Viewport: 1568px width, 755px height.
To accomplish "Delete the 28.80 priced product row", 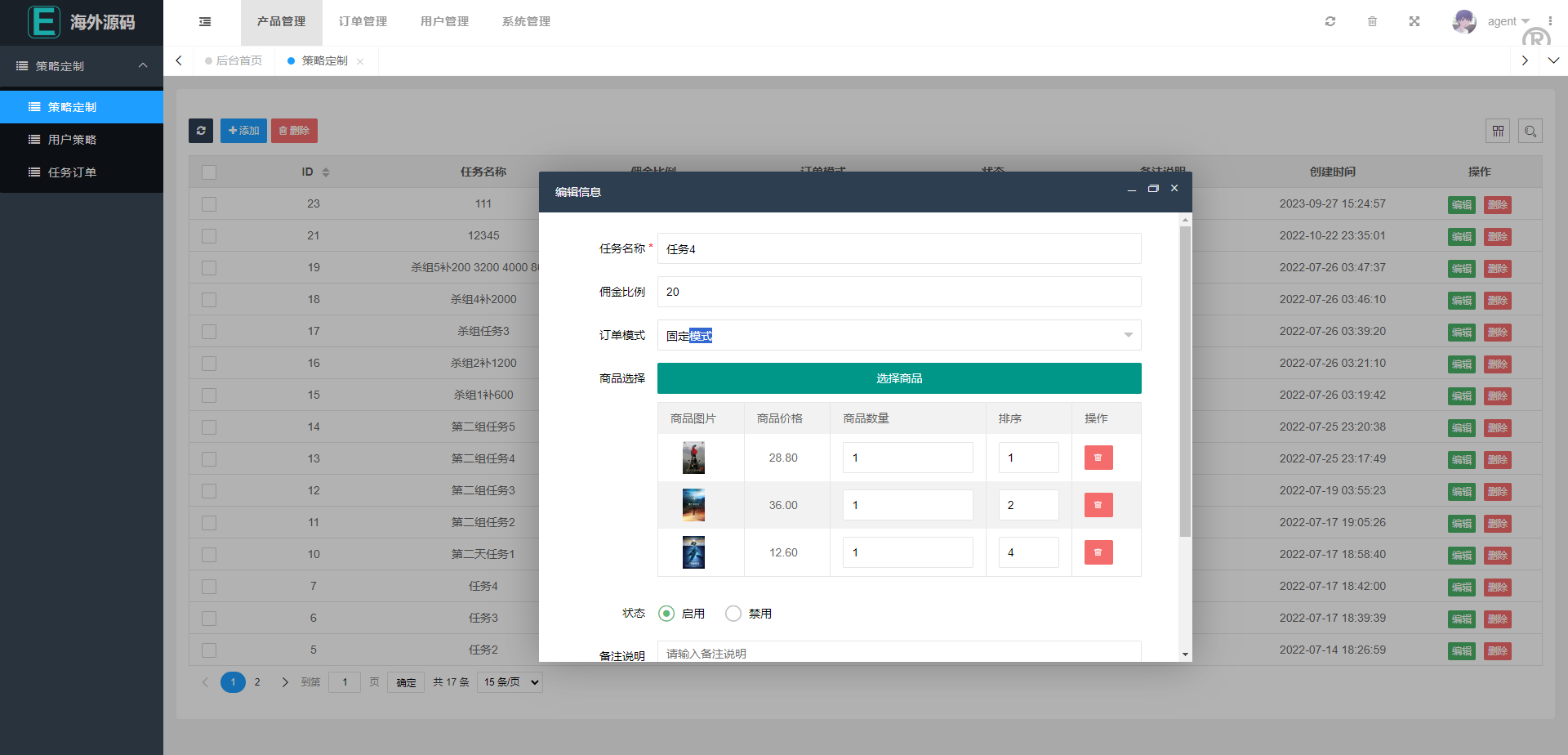I will [x=1098, y=458].
